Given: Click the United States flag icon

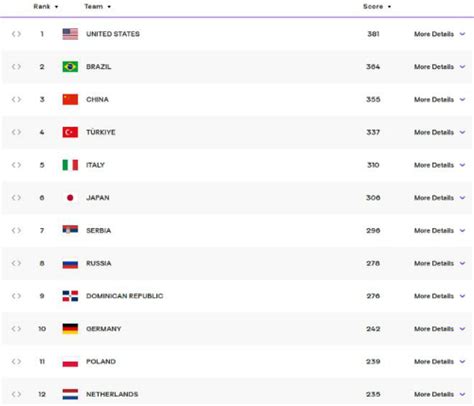Looking at the screenshot, I should tap(70, 34).
